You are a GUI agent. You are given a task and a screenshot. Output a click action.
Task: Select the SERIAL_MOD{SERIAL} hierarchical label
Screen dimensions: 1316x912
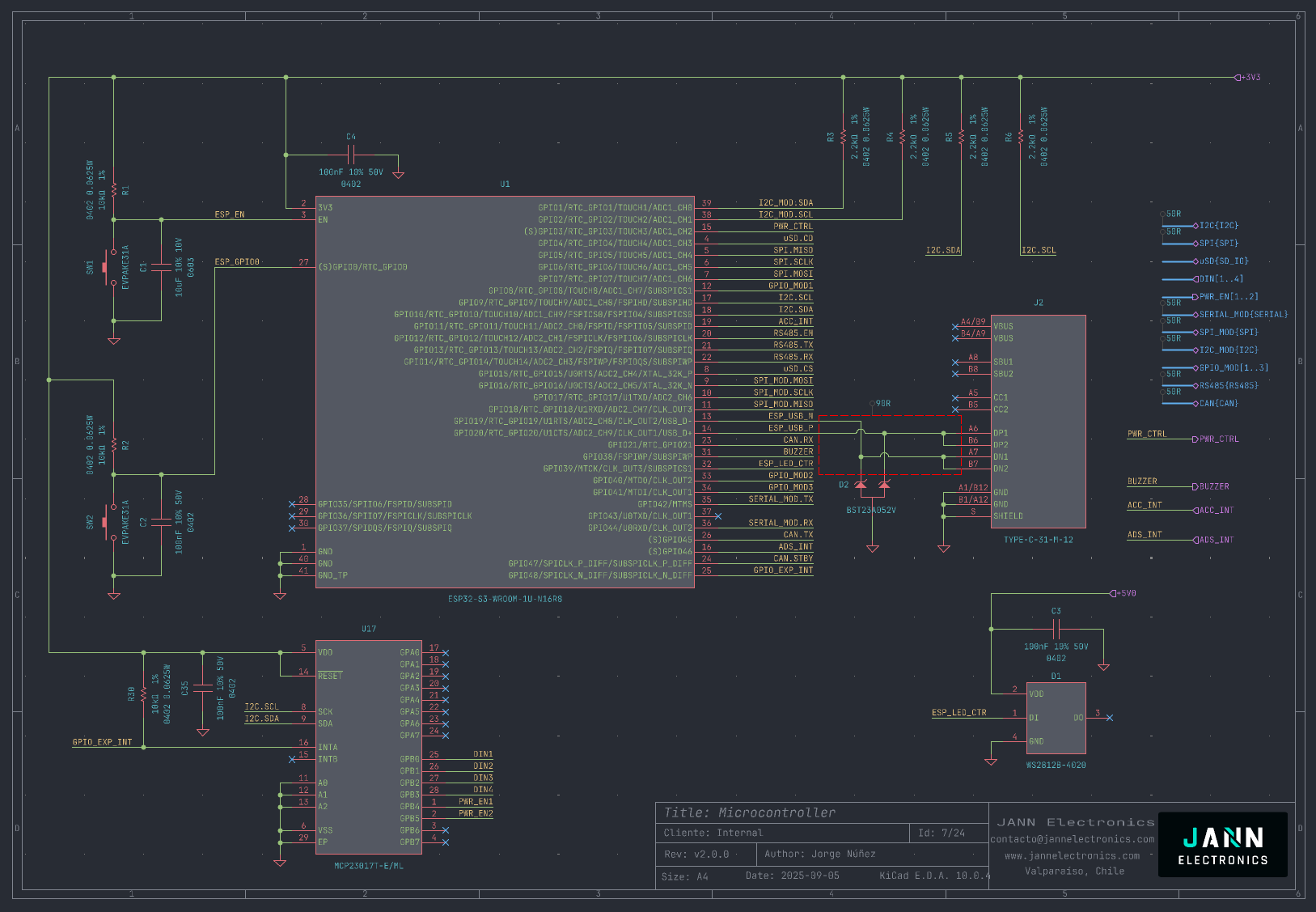(1242, 315)
